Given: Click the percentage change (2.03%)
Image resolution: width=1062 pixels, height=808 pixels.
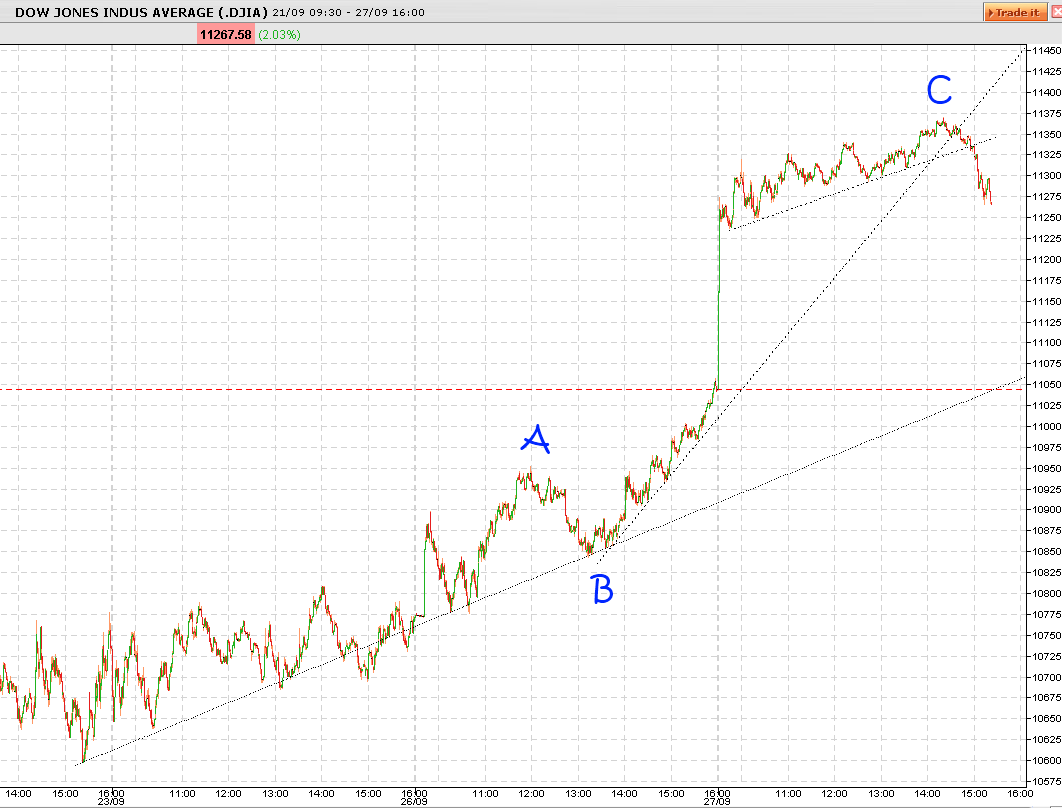Looking at the screenshot, I should (279, 35).
